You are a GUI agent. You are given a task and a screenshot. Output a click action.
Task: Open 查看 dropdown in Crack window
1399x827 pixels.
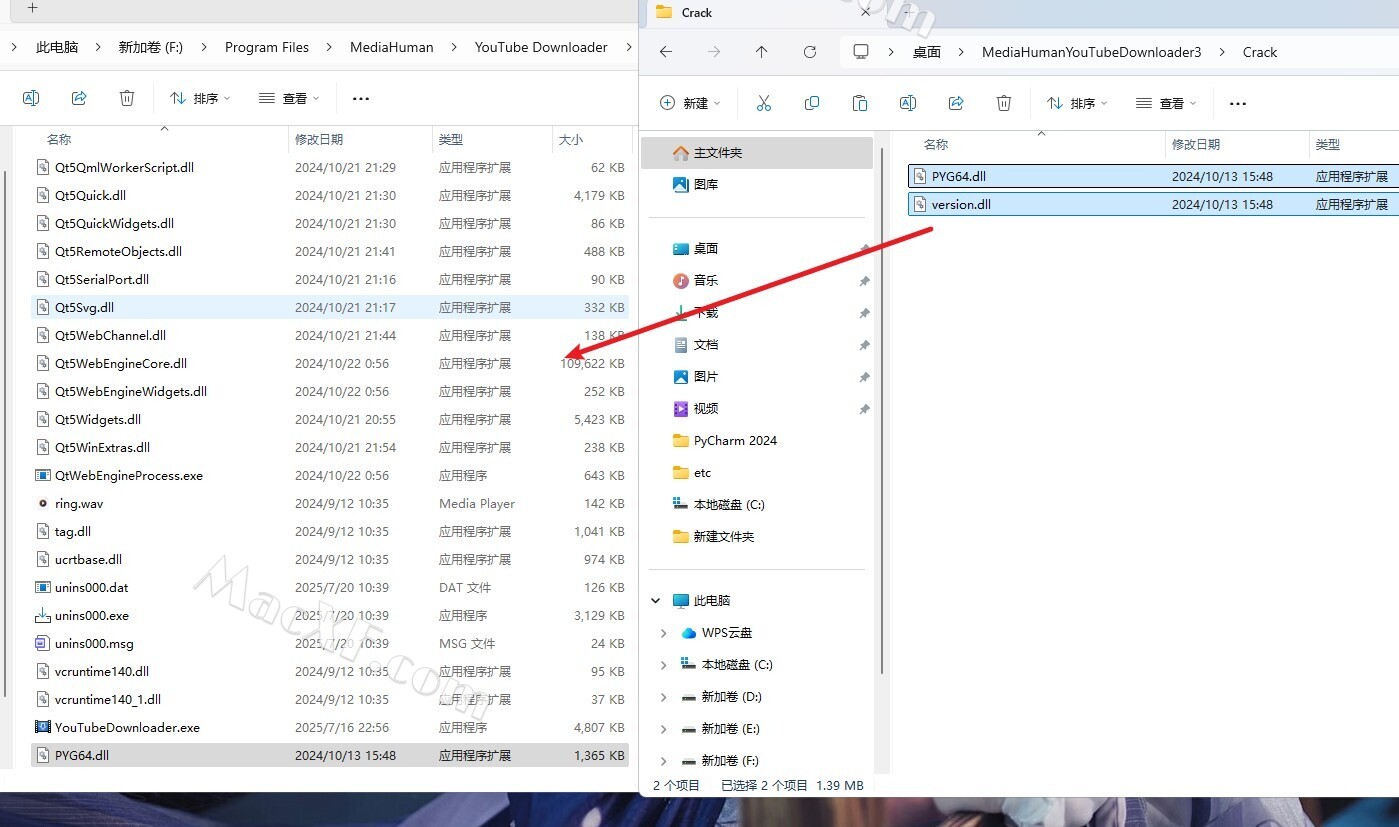1166,103
